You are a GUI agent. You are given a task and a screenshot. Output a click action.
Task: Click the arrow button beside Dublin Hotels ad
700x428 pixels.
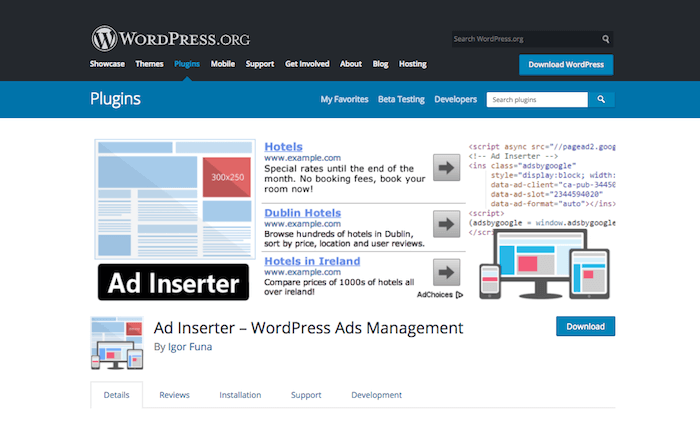[x=446, y=224]
